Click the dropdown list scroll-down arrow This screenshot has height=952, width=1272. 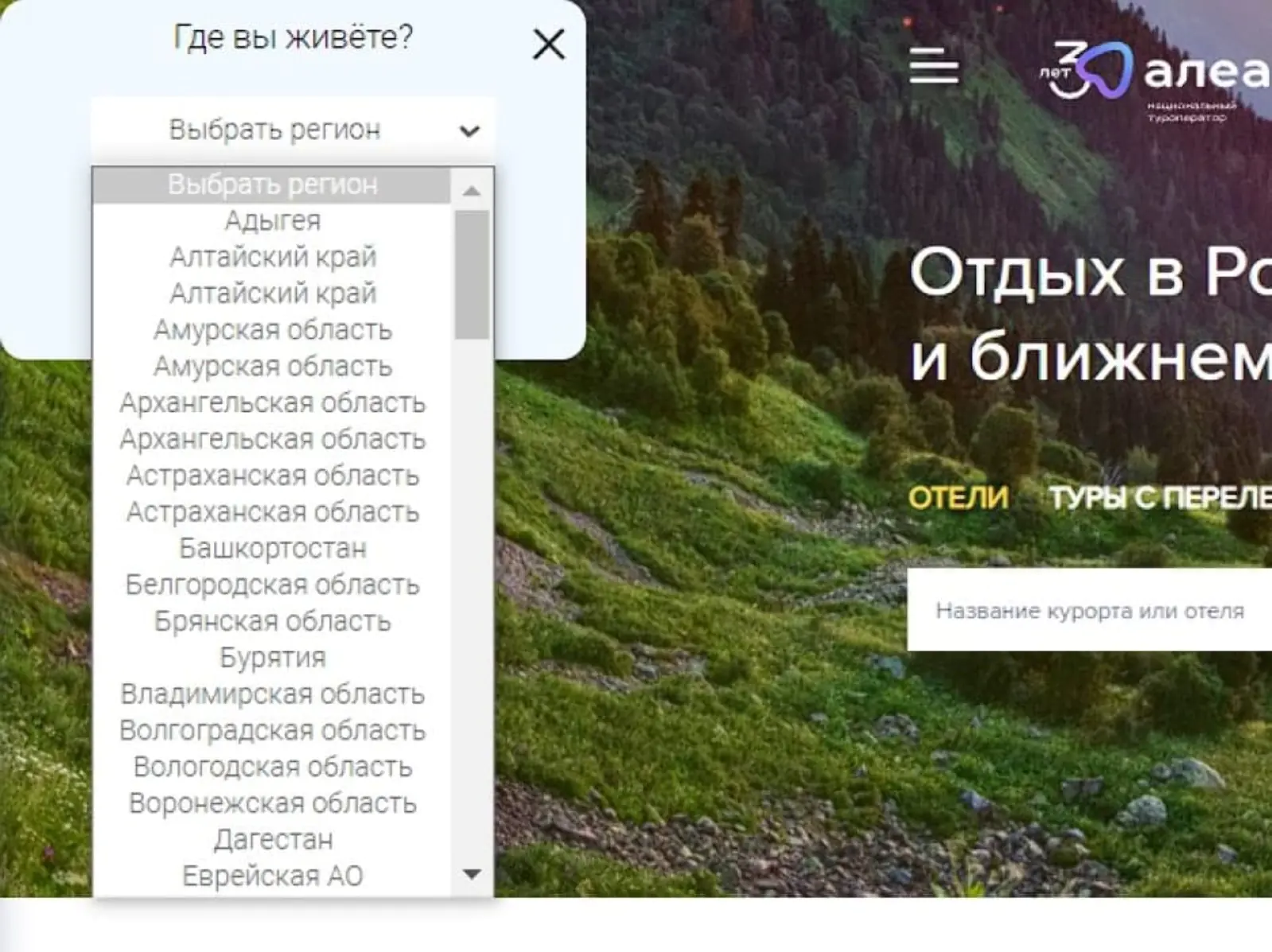click(472, 874)
